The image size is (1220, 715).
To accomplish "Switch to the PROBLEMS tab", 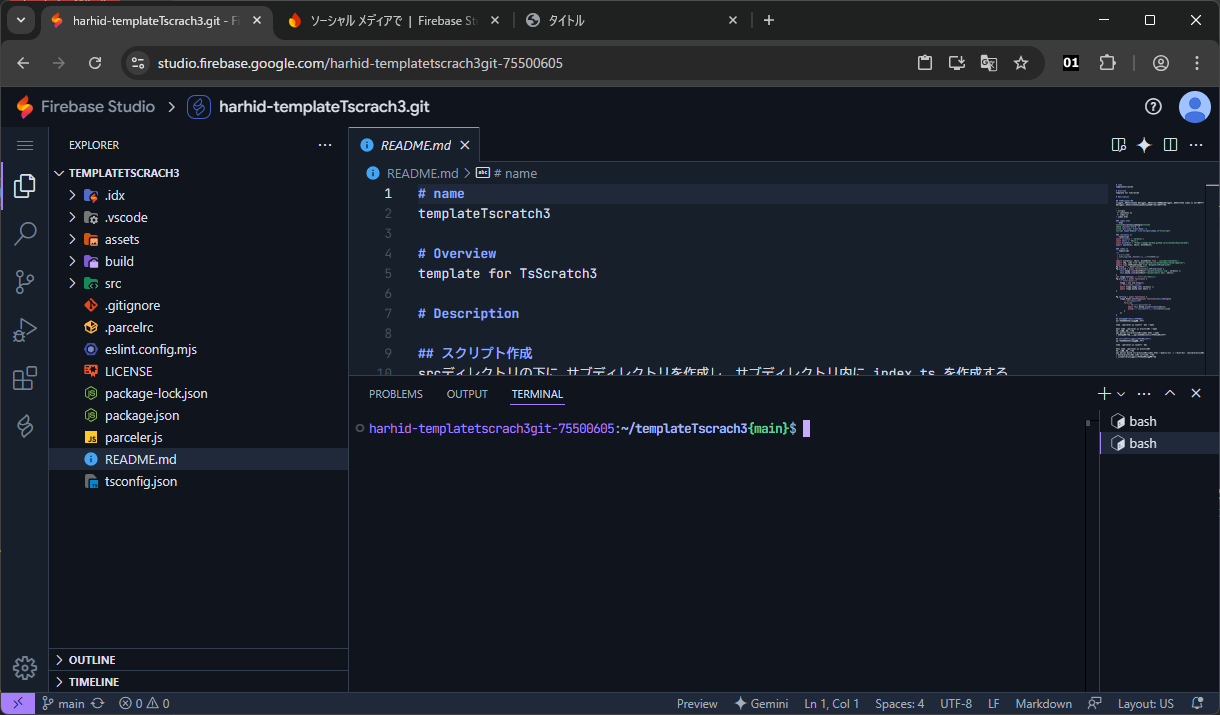I will point(395,394).
